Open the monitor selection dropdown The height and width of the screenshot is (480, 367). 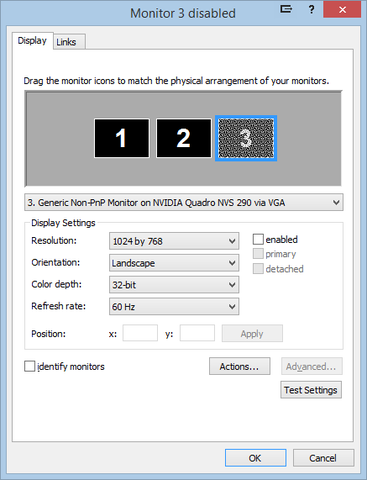(x=184, y=202)
